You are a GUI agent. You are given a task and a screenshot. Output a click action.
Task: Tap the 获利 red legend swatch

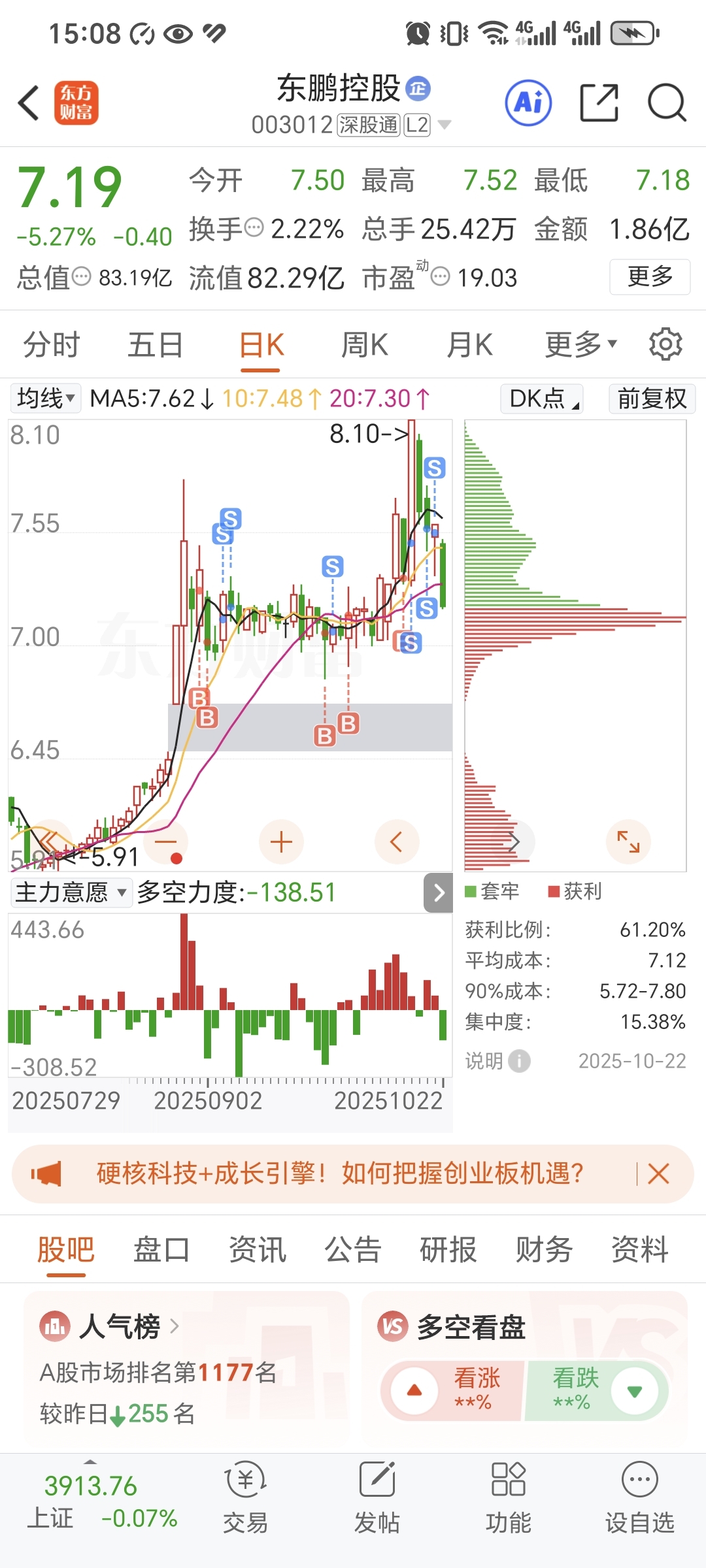pyautogui.click(x=554, y=892)
